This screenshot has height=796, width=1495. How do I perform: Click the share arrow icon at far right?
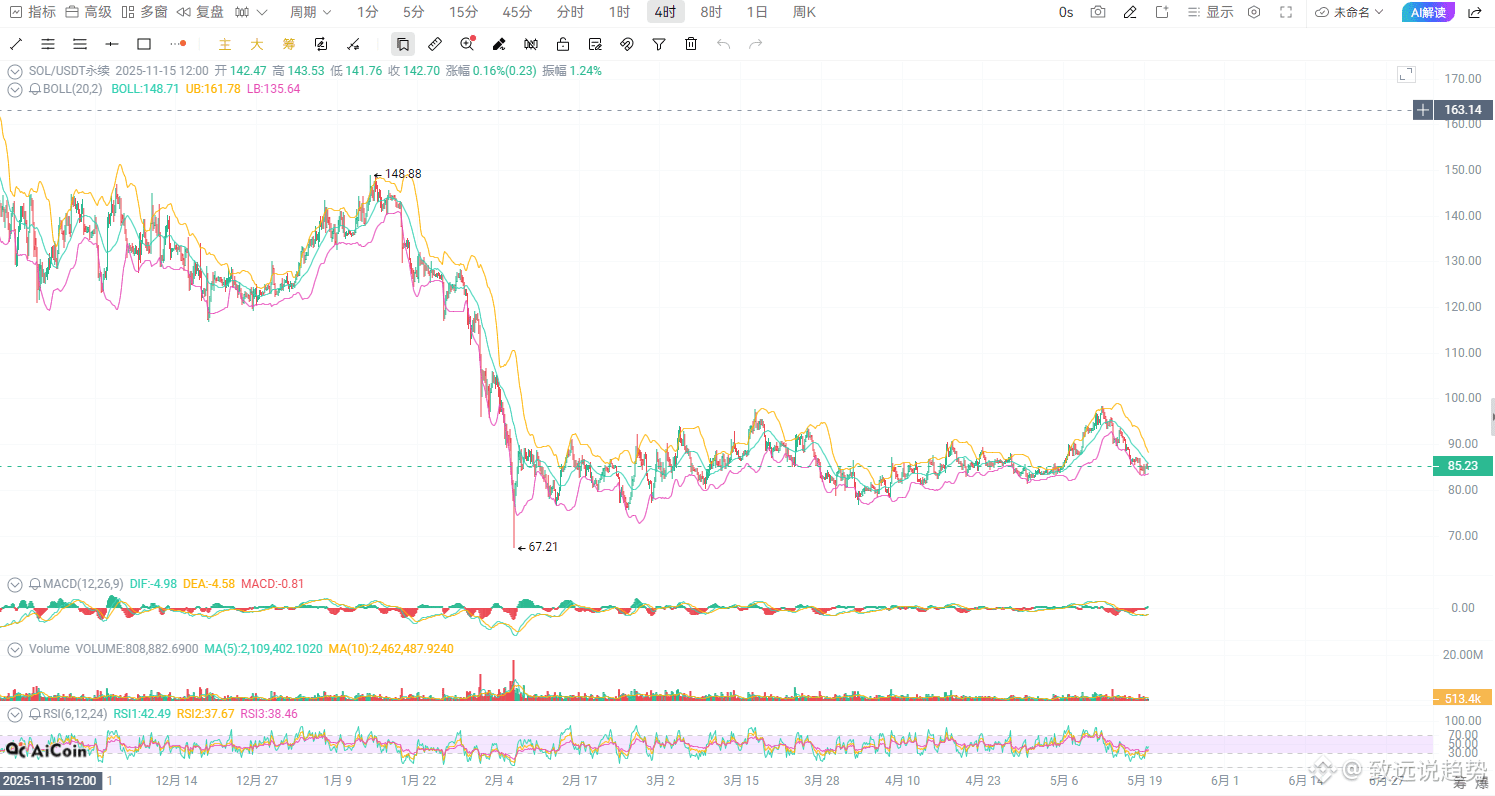(1474, 12)
